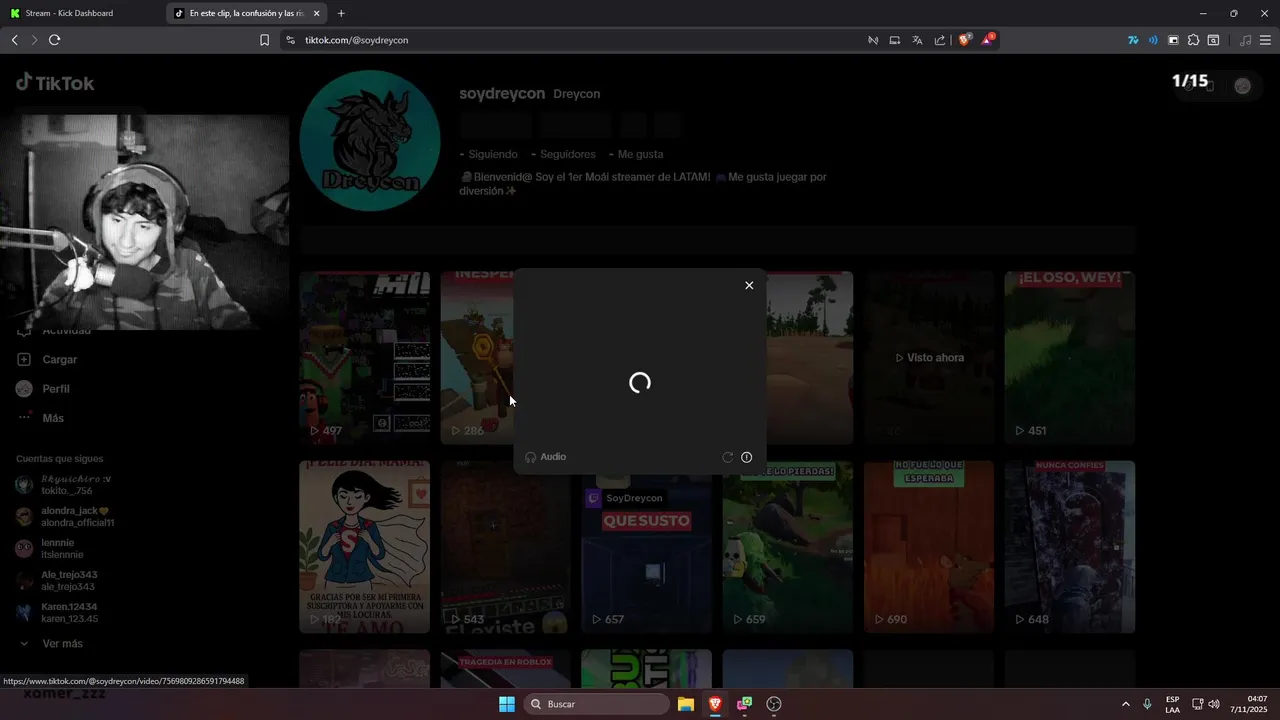Image resolution: width=1280 pixels, height=720 pixels.
Task: Open the Seguidores followers count
Action: pyautogui.click(x=564, y=154)
